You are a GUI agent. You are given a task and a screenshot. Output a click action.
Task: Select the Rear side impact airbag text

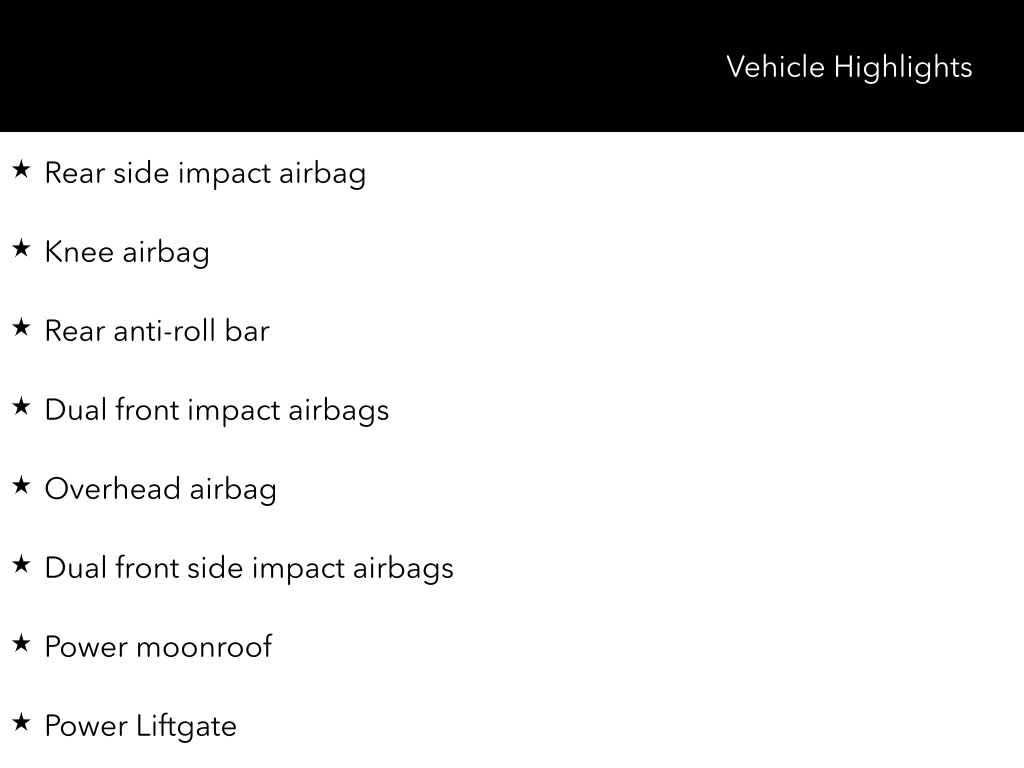[205, 173]
